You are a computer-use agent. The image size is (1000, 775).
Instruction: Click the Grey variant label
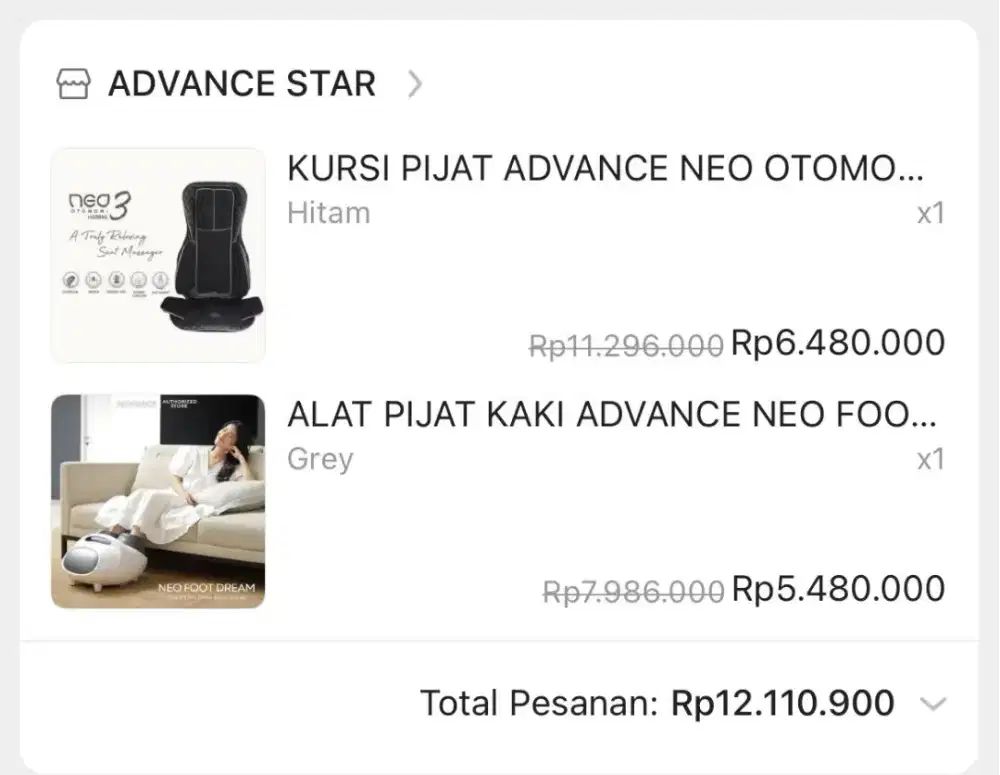318,458
